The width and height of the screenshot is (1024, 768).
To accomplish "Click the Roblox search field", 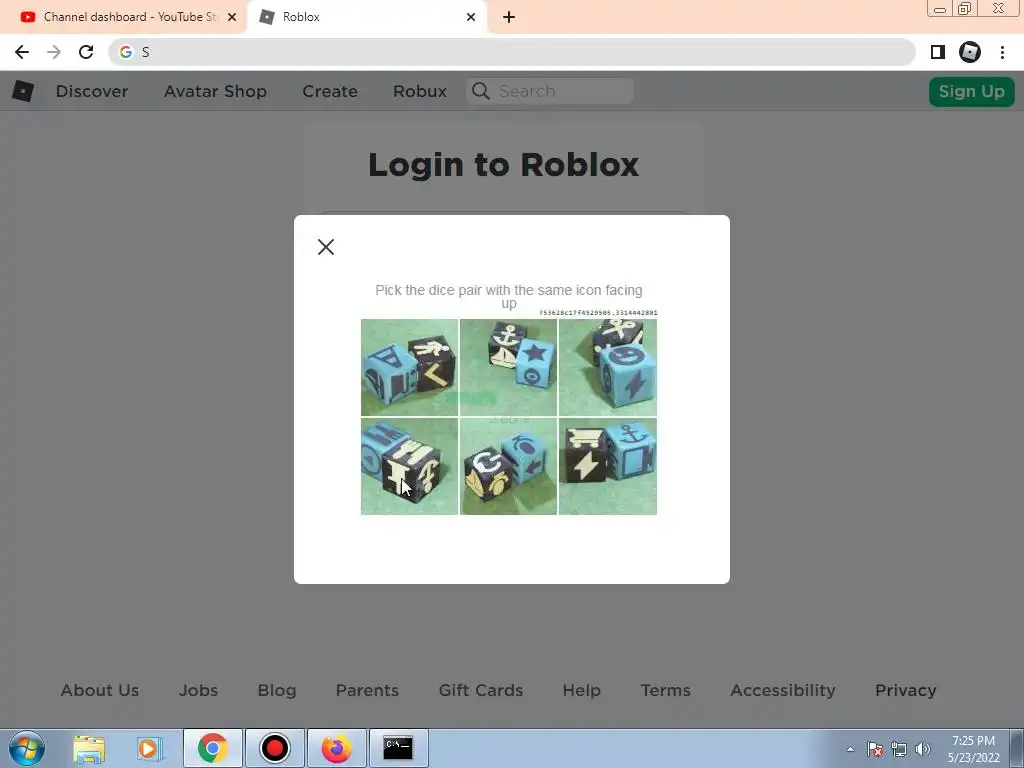I will tap(550, 91).
